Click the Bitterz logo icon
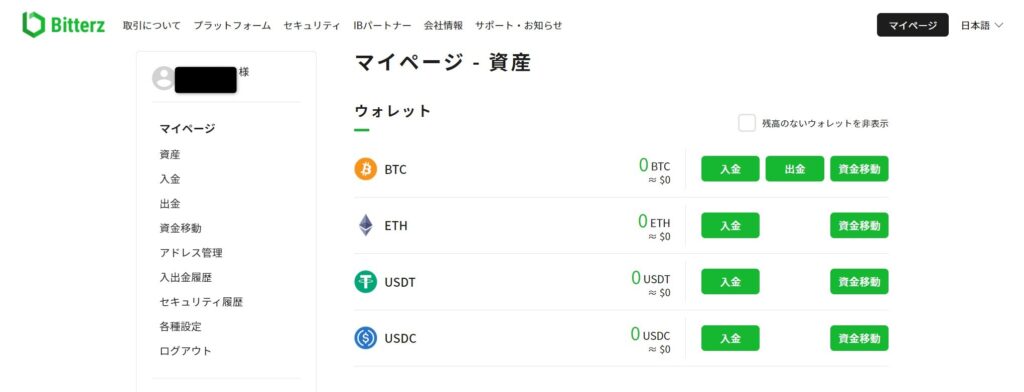The height and width of the screenshot is (392, 1024). (x=33, y=24)
